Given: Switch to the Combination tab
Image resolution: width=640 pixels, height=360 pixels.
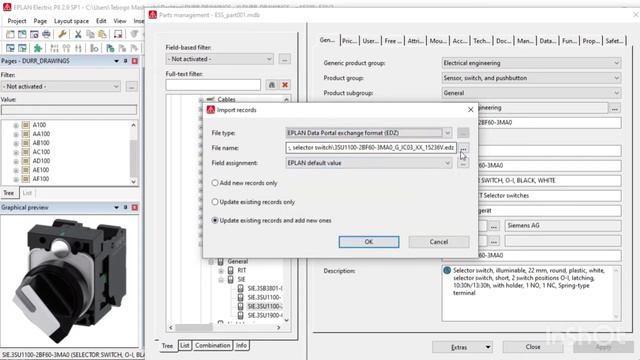Looking at the screenshot, I should click(213, 345).
